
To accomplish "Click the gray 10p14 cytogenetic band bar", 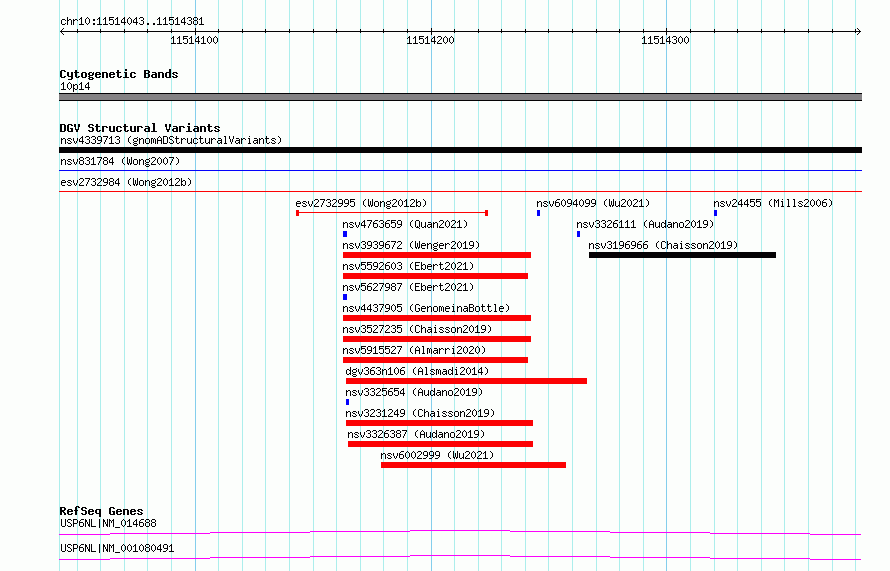I will [460, 97].
